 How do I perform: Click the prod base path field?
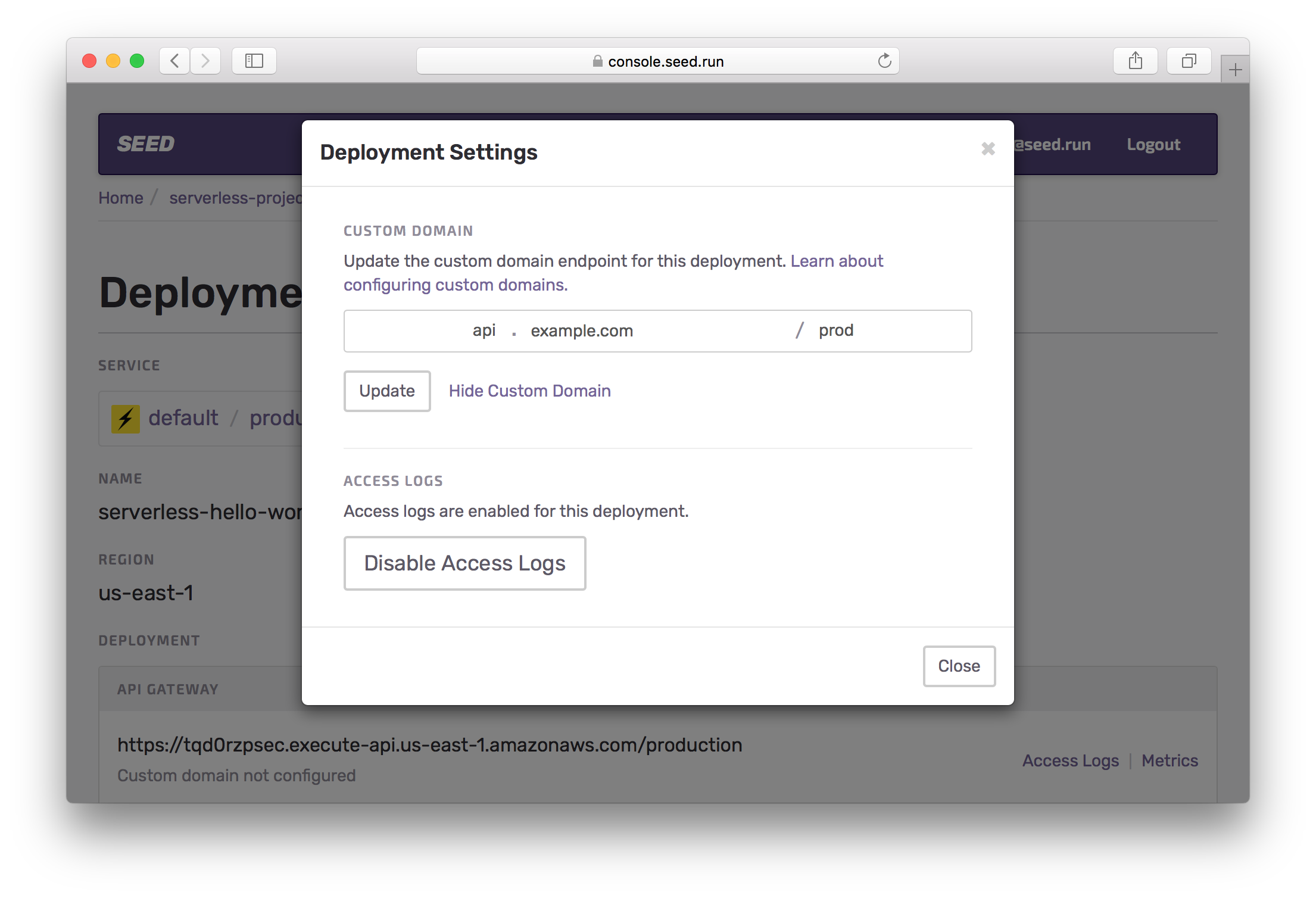[881, 331]
